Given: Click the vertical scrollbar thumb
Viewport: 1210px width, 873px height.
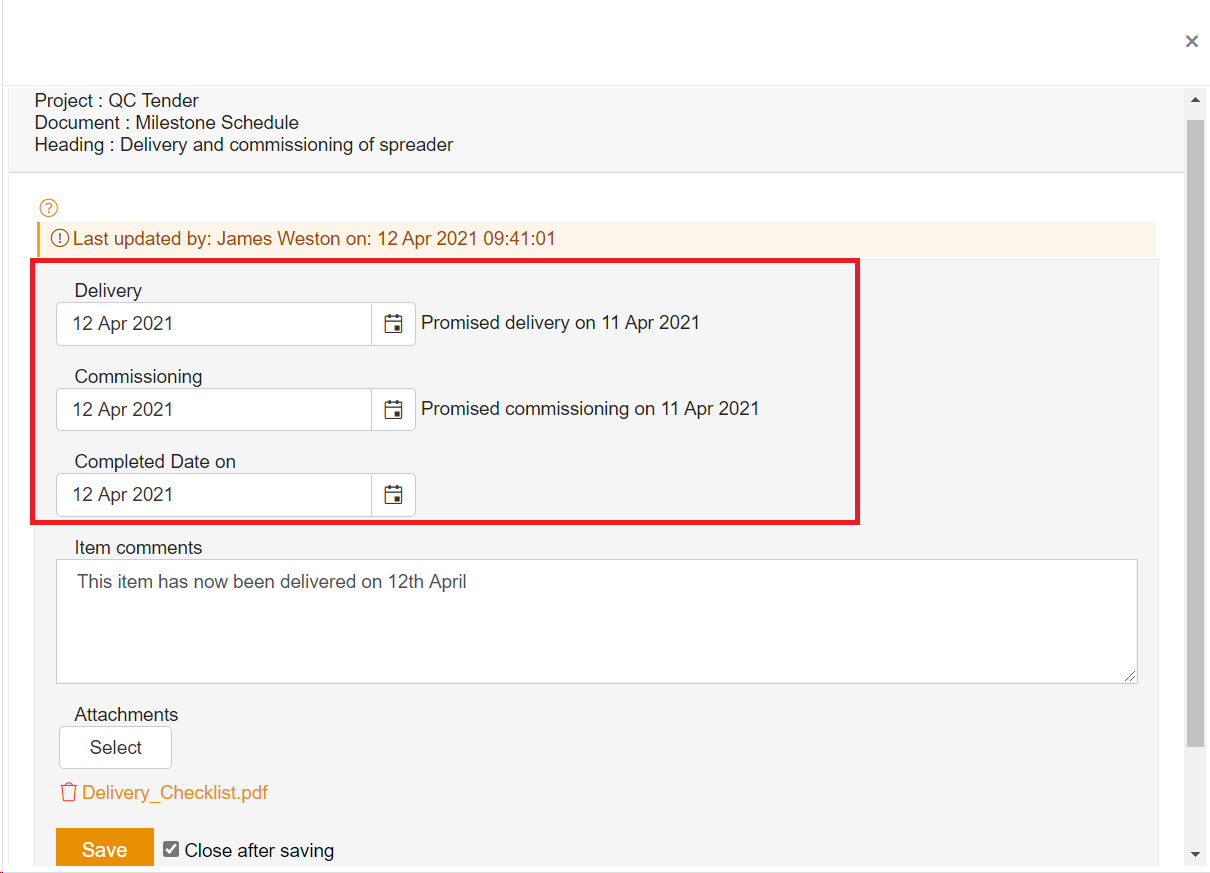Looking at the screenshot, I should click(x=1195, y=430).
